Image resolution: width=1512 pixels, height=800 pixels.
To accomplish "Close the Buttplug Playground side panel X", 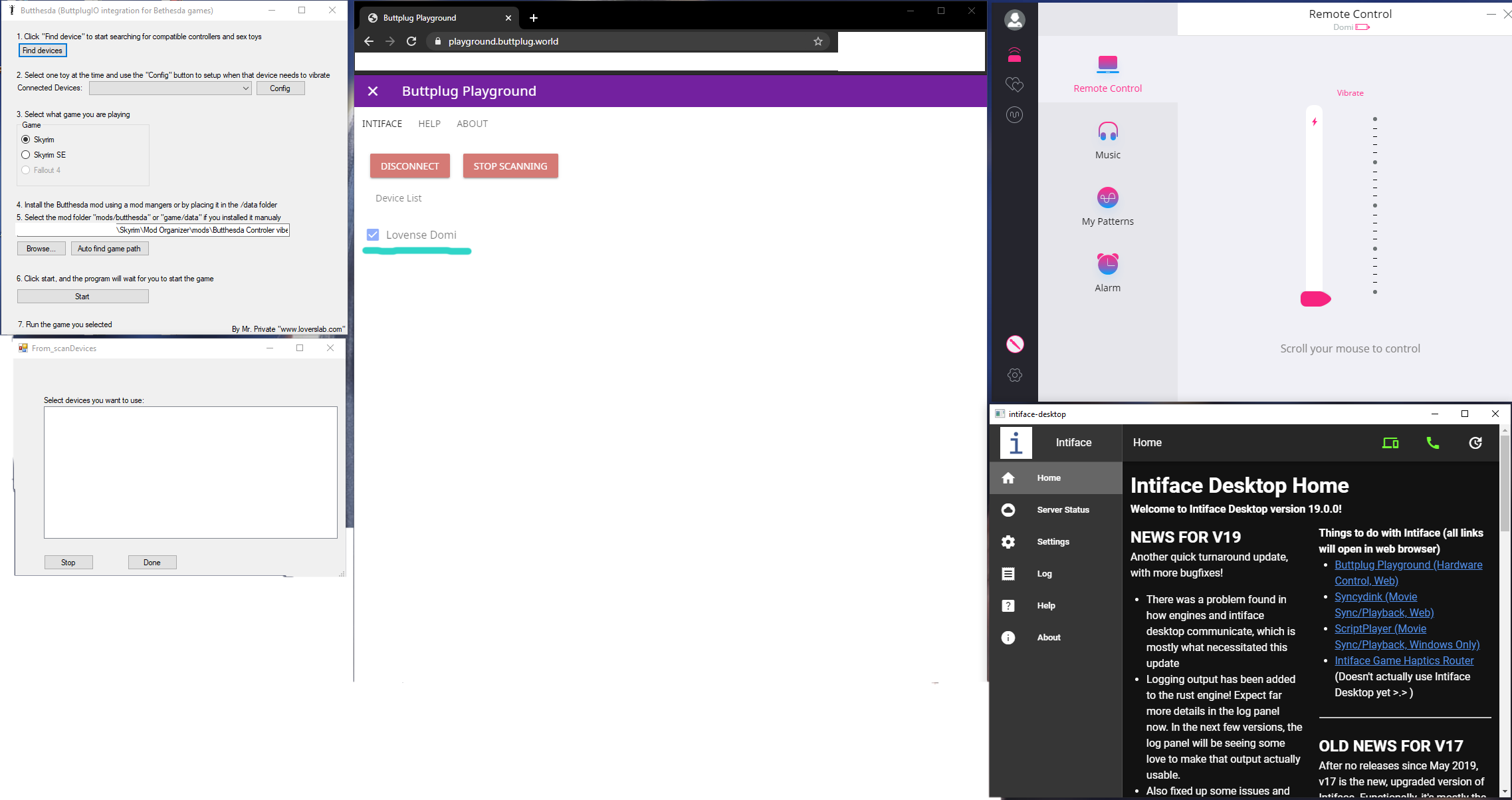I will (x=373, y=91).
